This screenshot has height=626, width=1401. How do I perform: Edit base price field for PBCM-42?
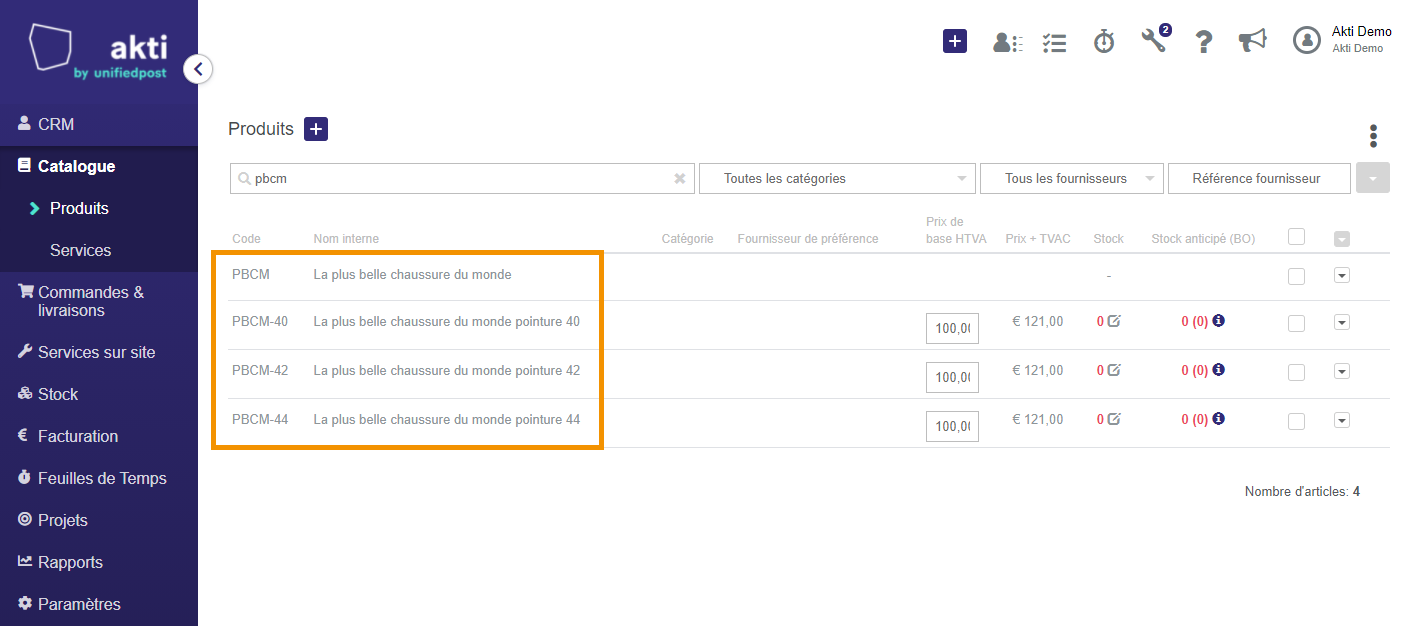952,377
